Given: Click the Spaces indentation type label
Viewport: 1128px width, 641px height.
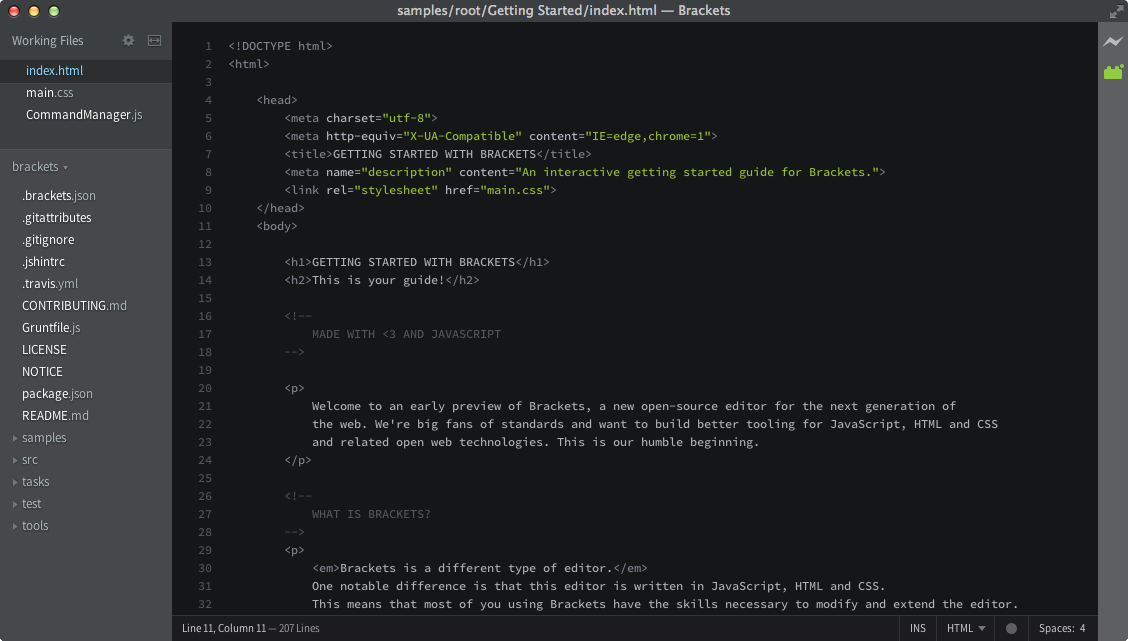Looking at the screenshot, I should click(1056, 628).
